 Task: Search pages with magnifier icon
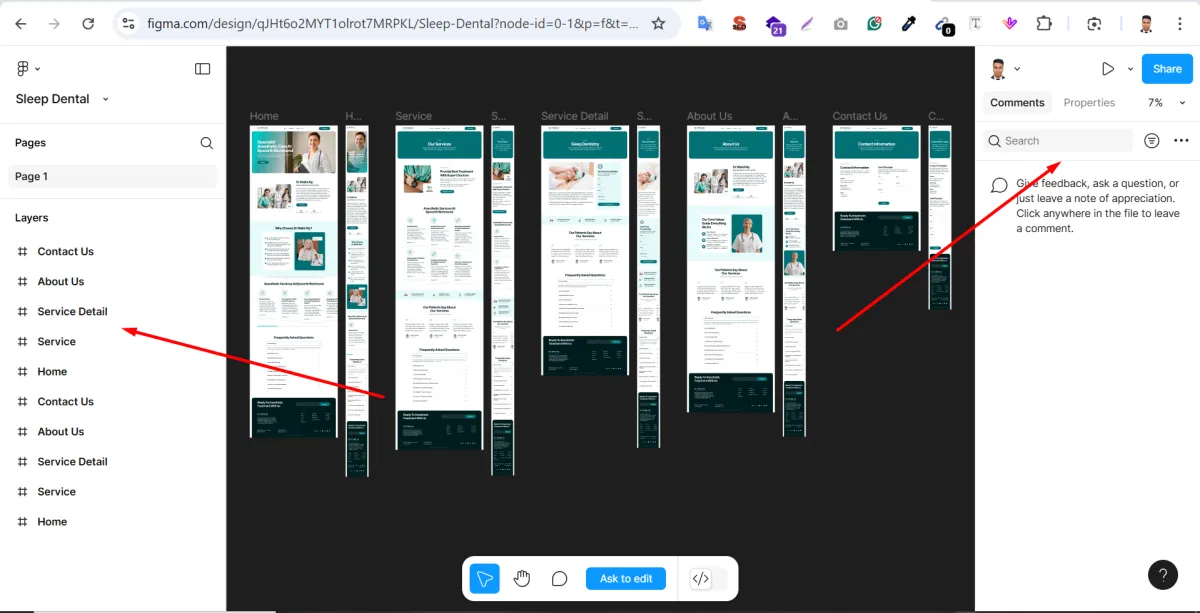click(207, 143)
